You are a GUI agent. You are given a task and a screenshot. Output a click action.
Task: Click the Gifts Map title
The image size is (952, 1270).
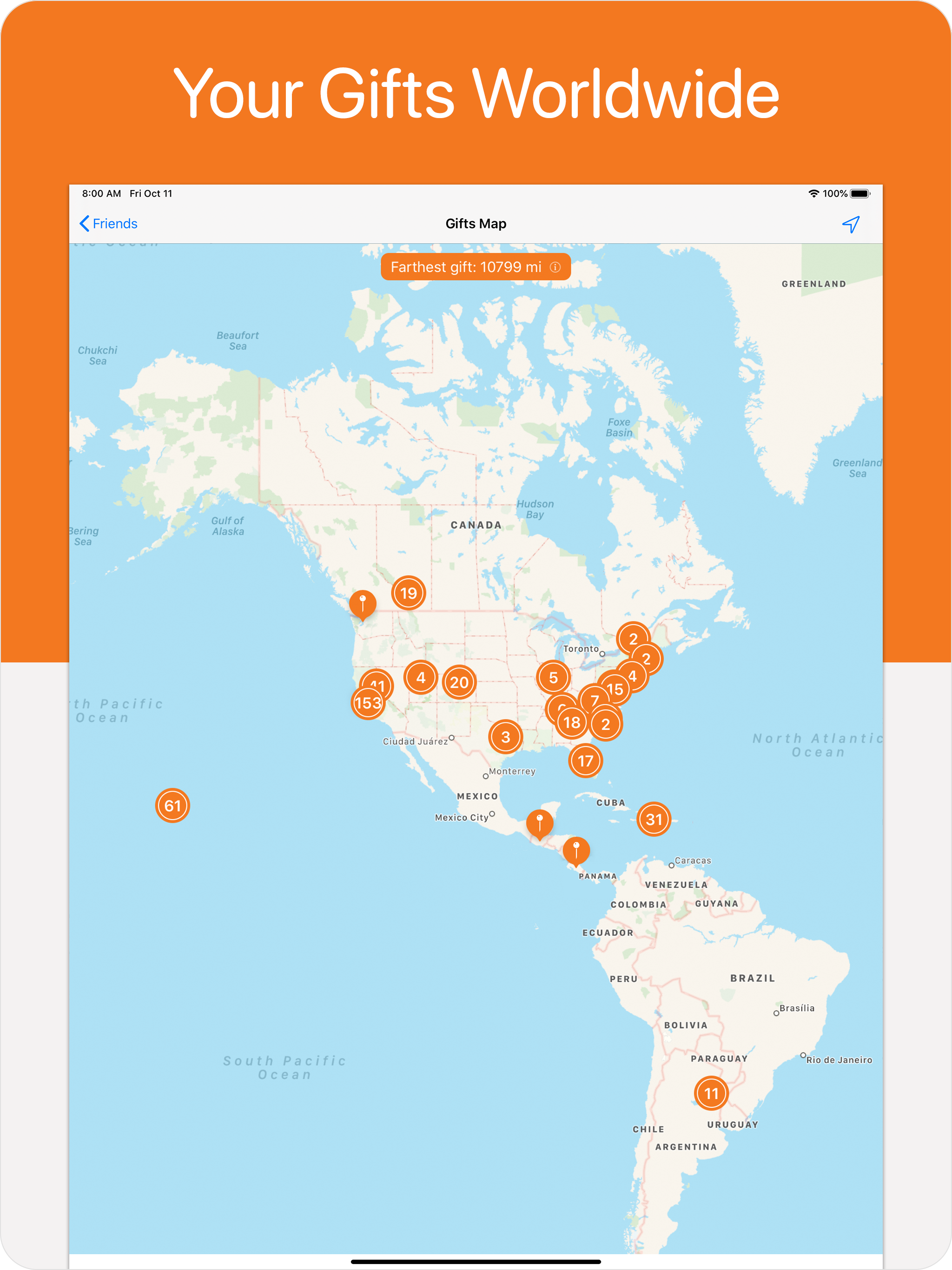(x=476, y=223)
